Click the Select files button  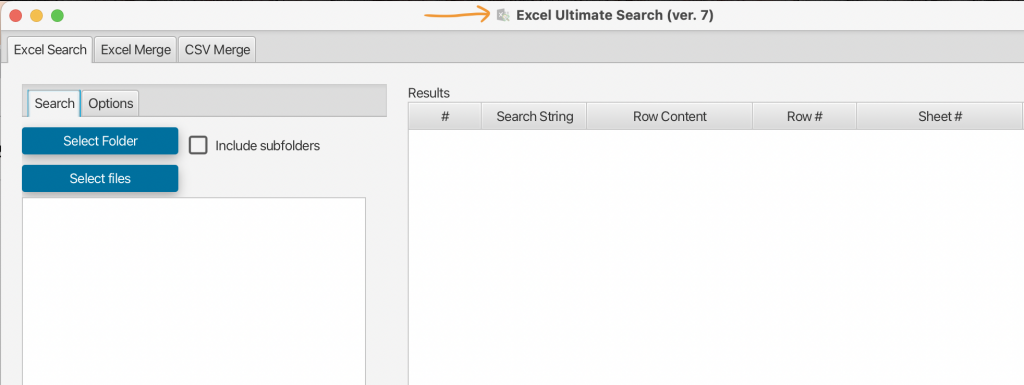pos(100,179)
